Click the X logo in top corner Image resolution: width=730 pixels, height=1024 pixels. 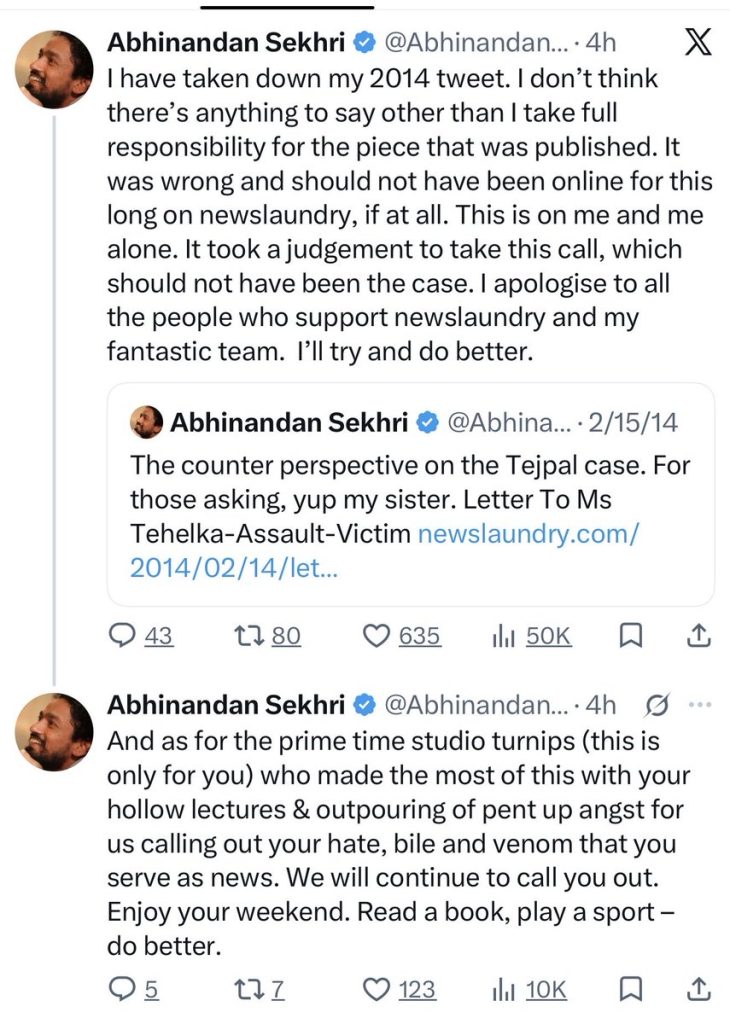(697, 43)
